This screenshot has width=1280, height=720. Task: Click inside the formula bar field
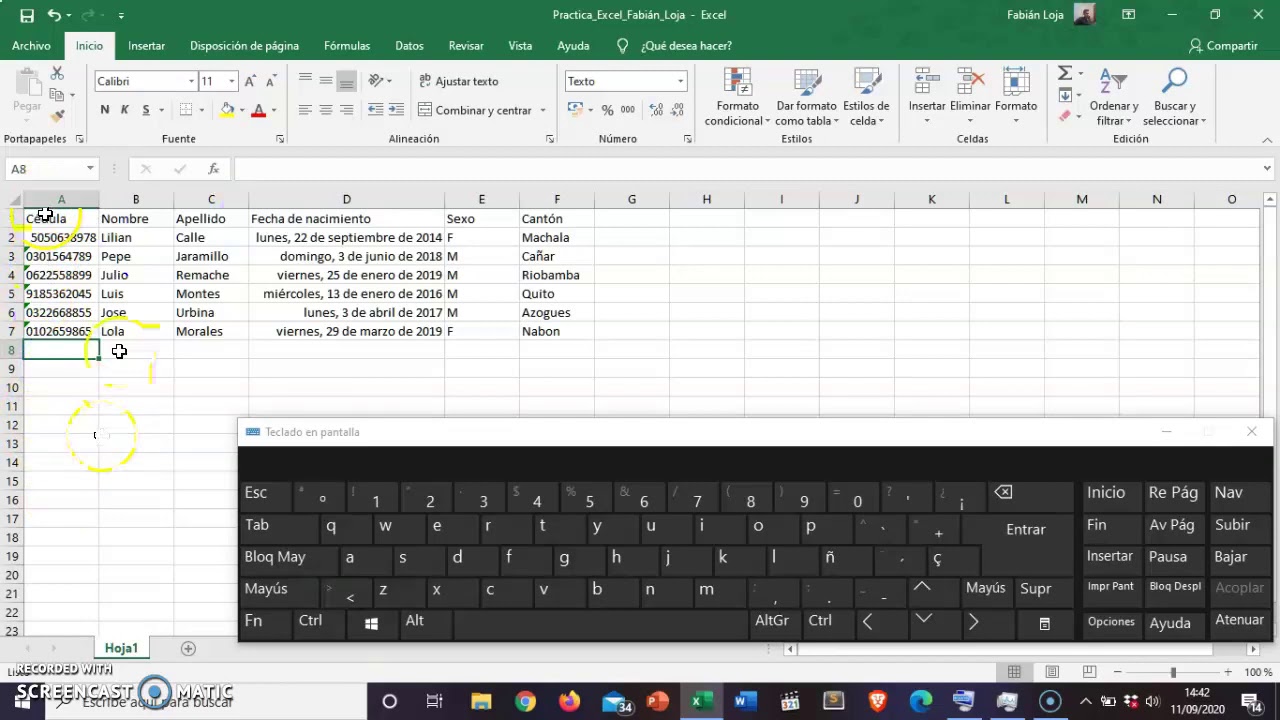pos(746,169)
